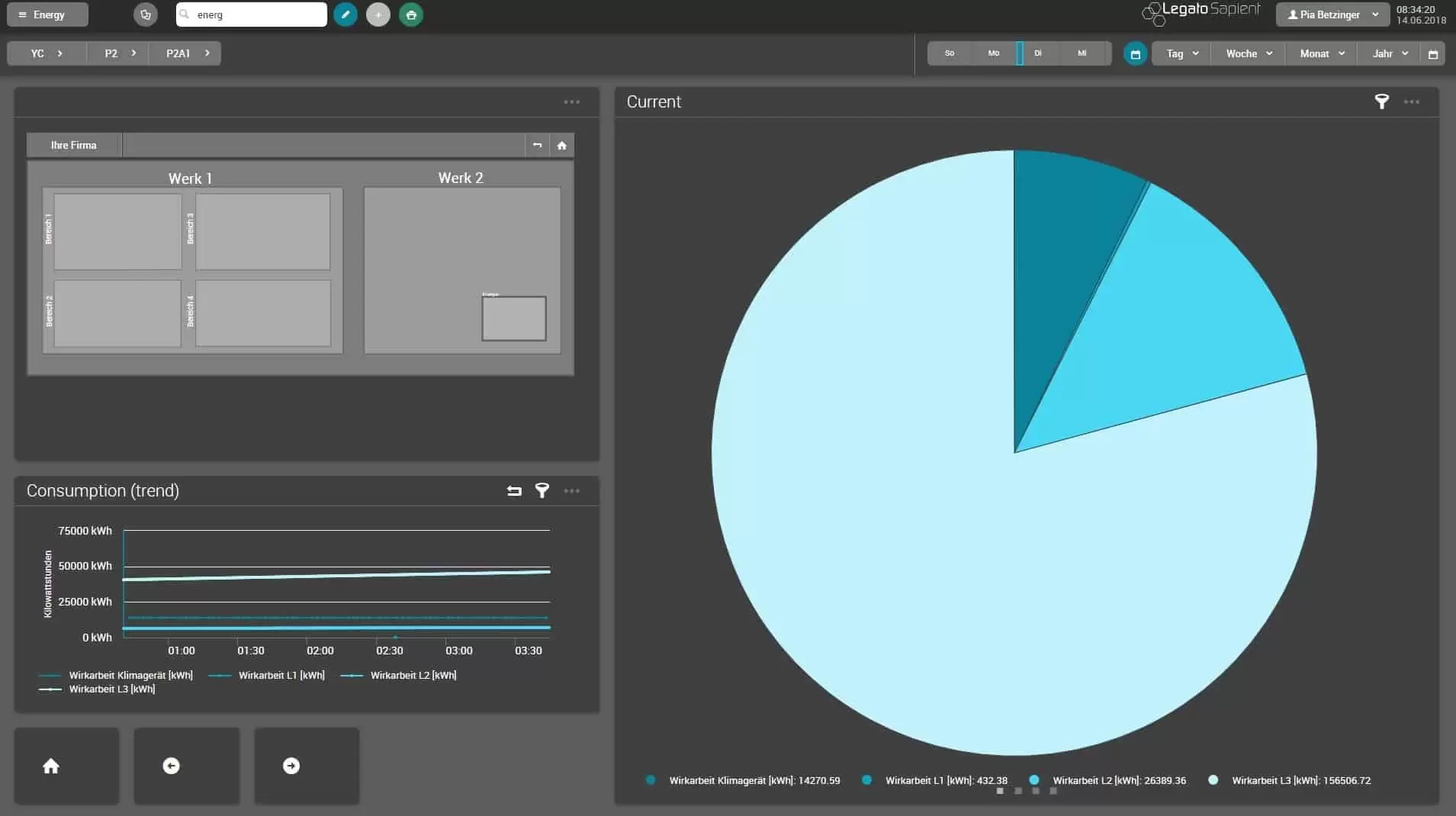
Task: Open the Monat dropdown
Action: click(x=1322, y=53)
